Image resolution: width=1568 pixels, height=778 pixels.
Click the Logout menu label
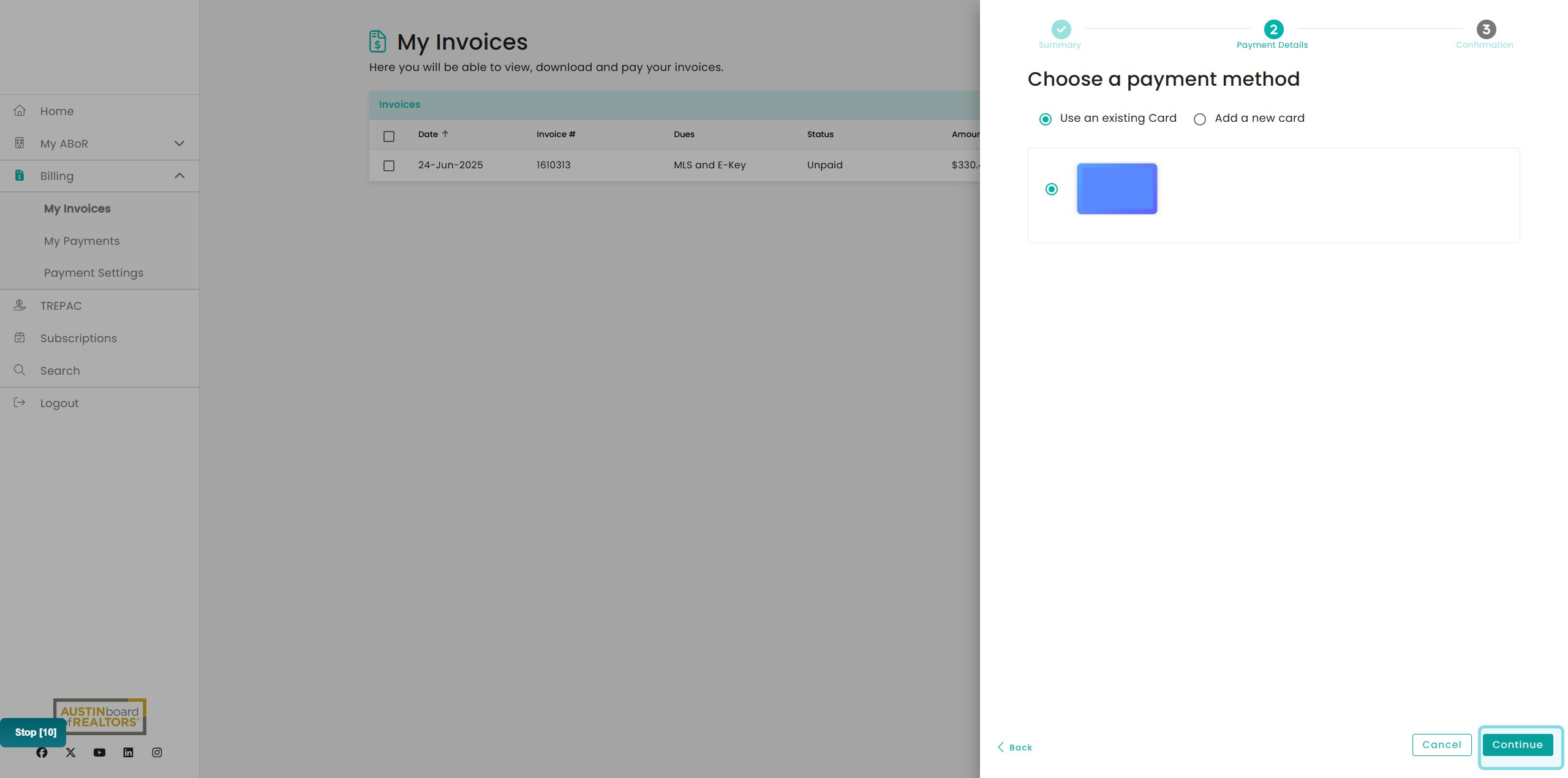(x=59, y=403)
